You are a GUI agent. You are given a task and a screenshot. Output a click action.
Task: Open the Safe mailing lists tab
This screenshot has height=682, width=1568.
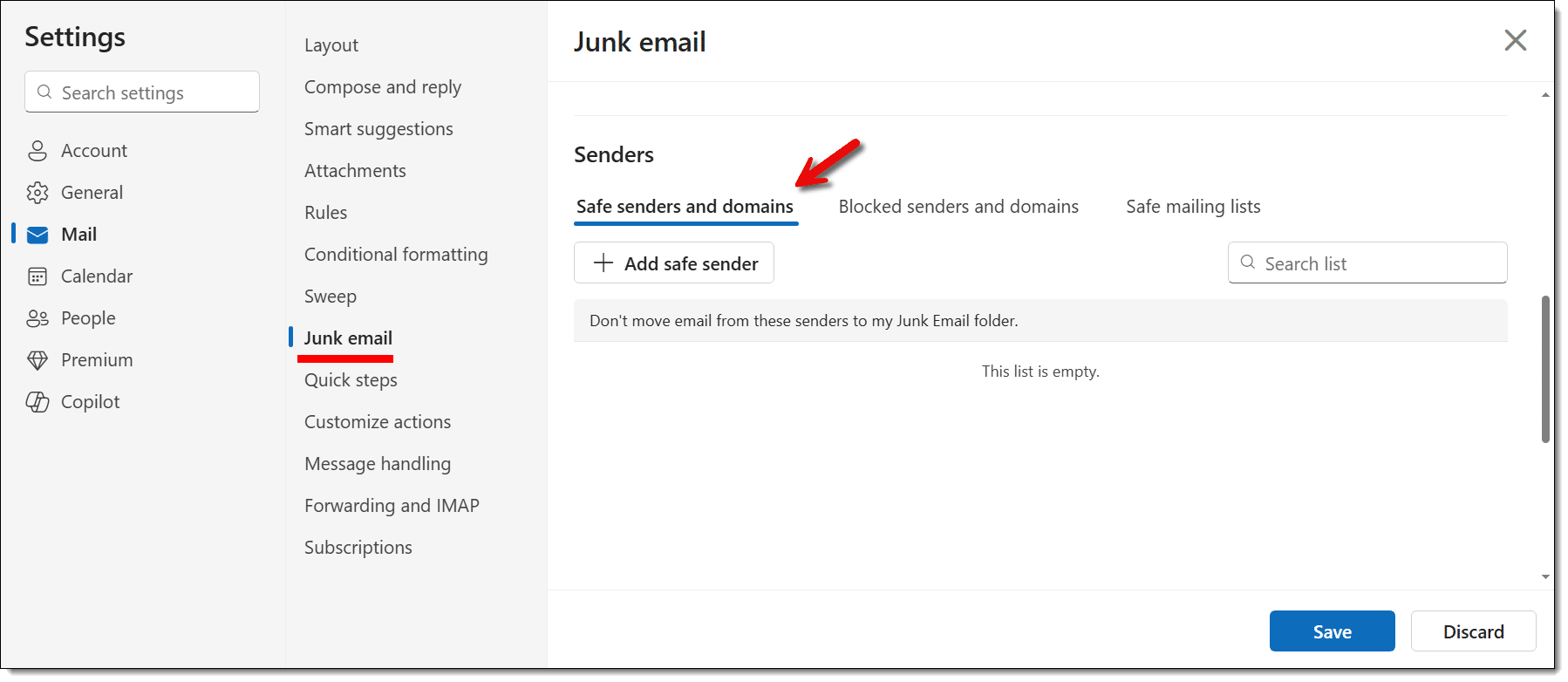[x=1193, y=207]
